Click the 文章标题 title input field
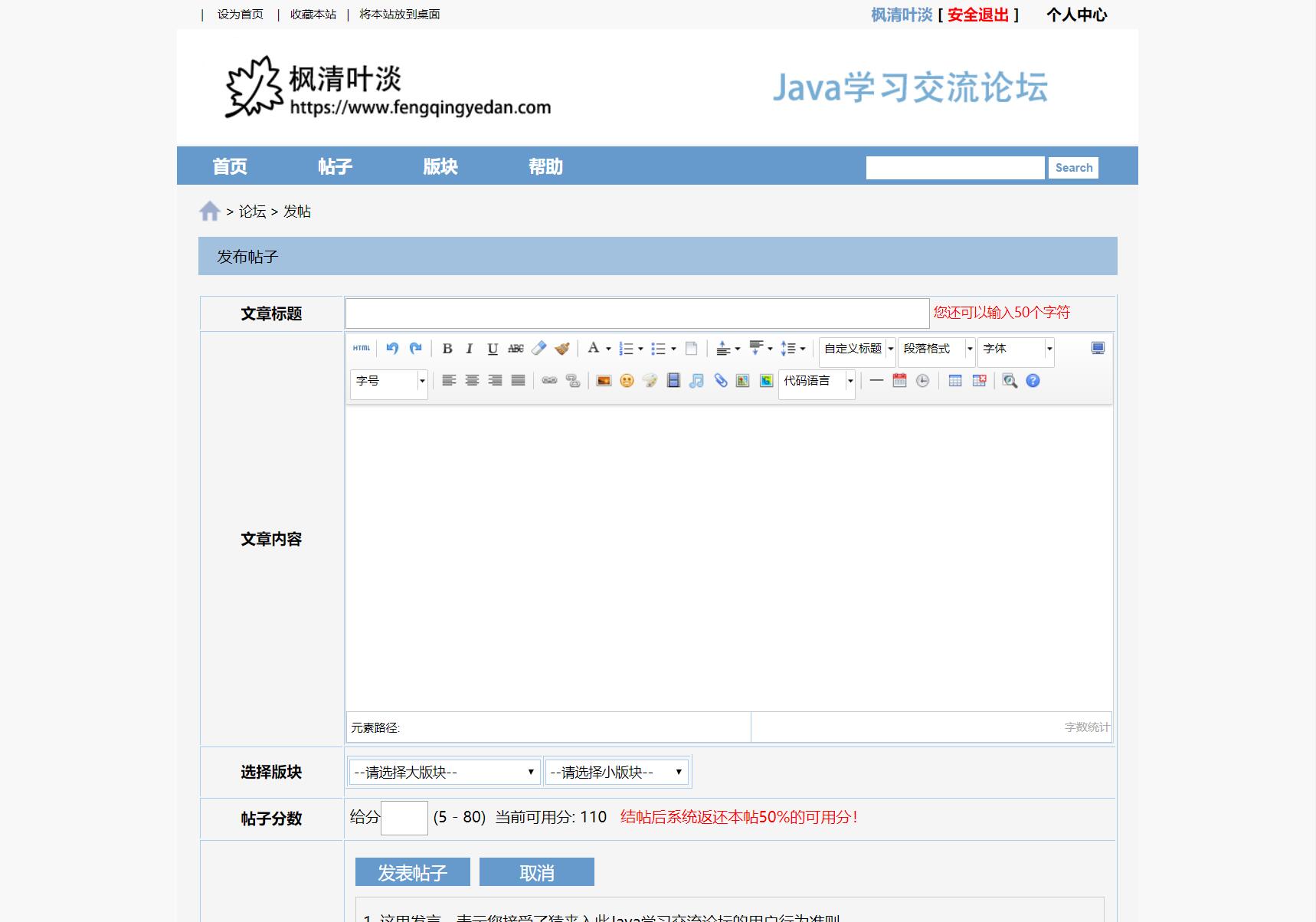1316x922 pixels. pyautogui.click(x=637, y=313)
